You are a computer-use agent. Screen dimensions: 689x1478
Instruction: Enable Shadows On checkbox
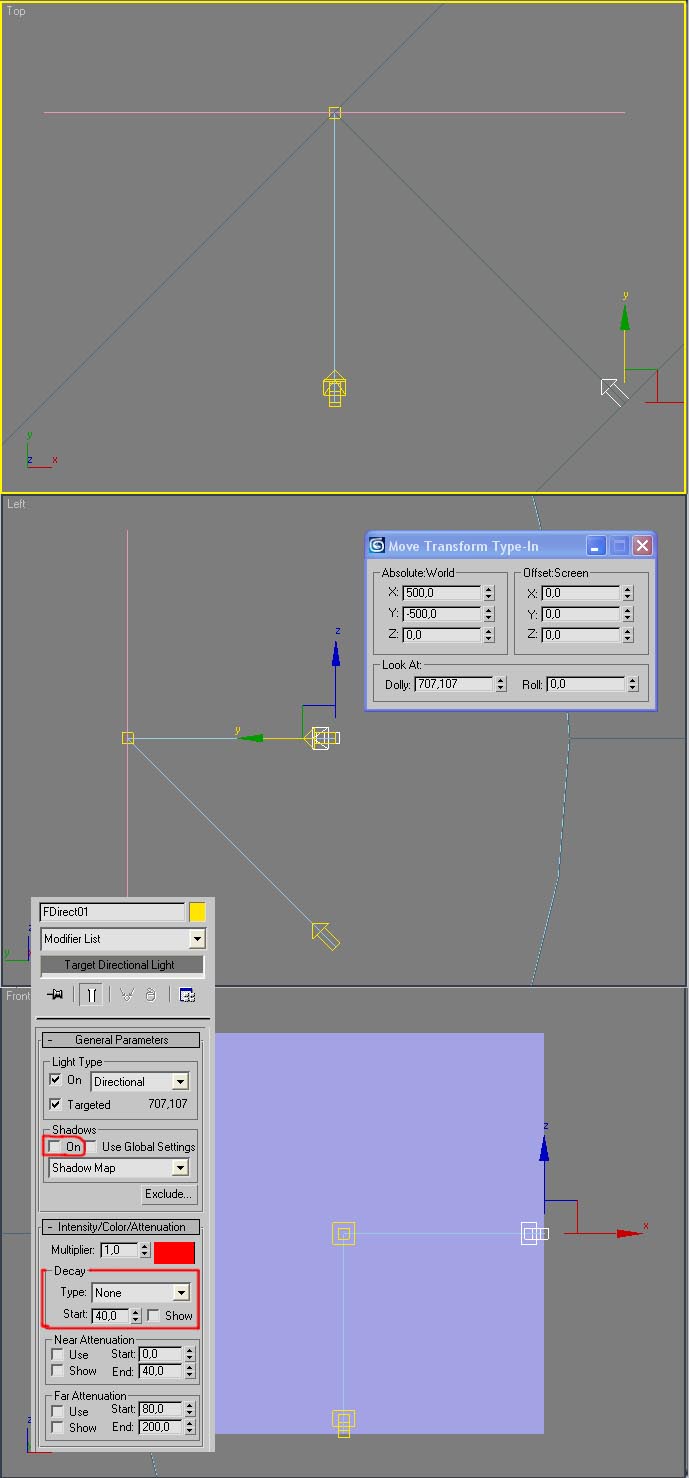click(56, 1147)
